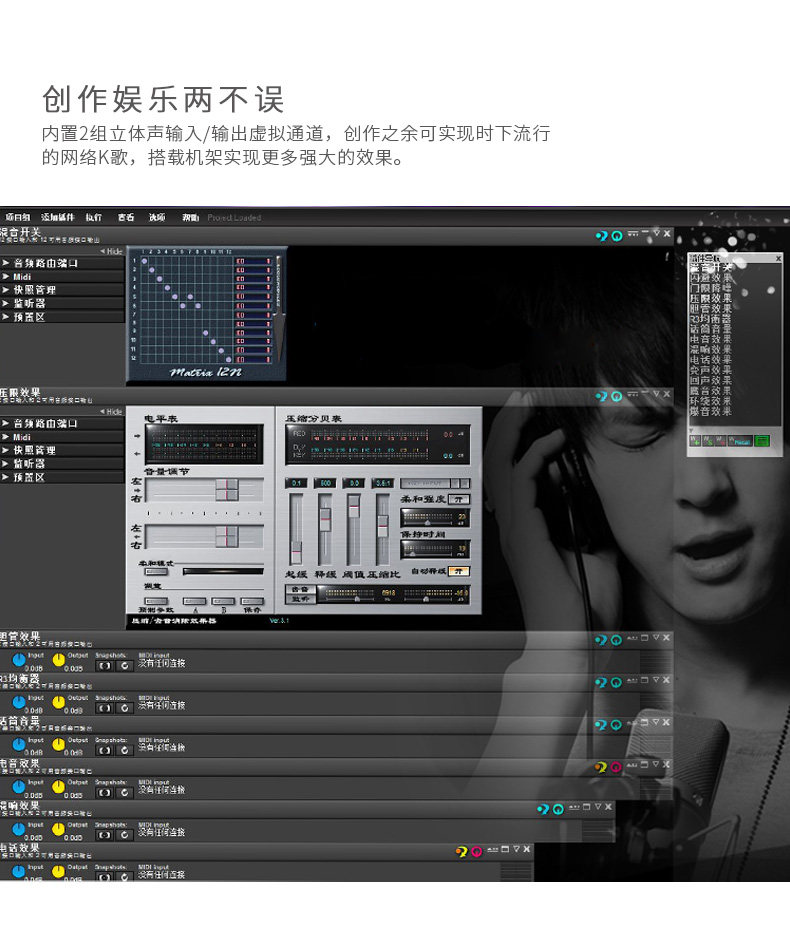The height and width of the screenshot is (928, 790).
Task: Toggle Matrix 12N row 9 column 9 node
Action: pyautogui.click(x=205, y=333)
